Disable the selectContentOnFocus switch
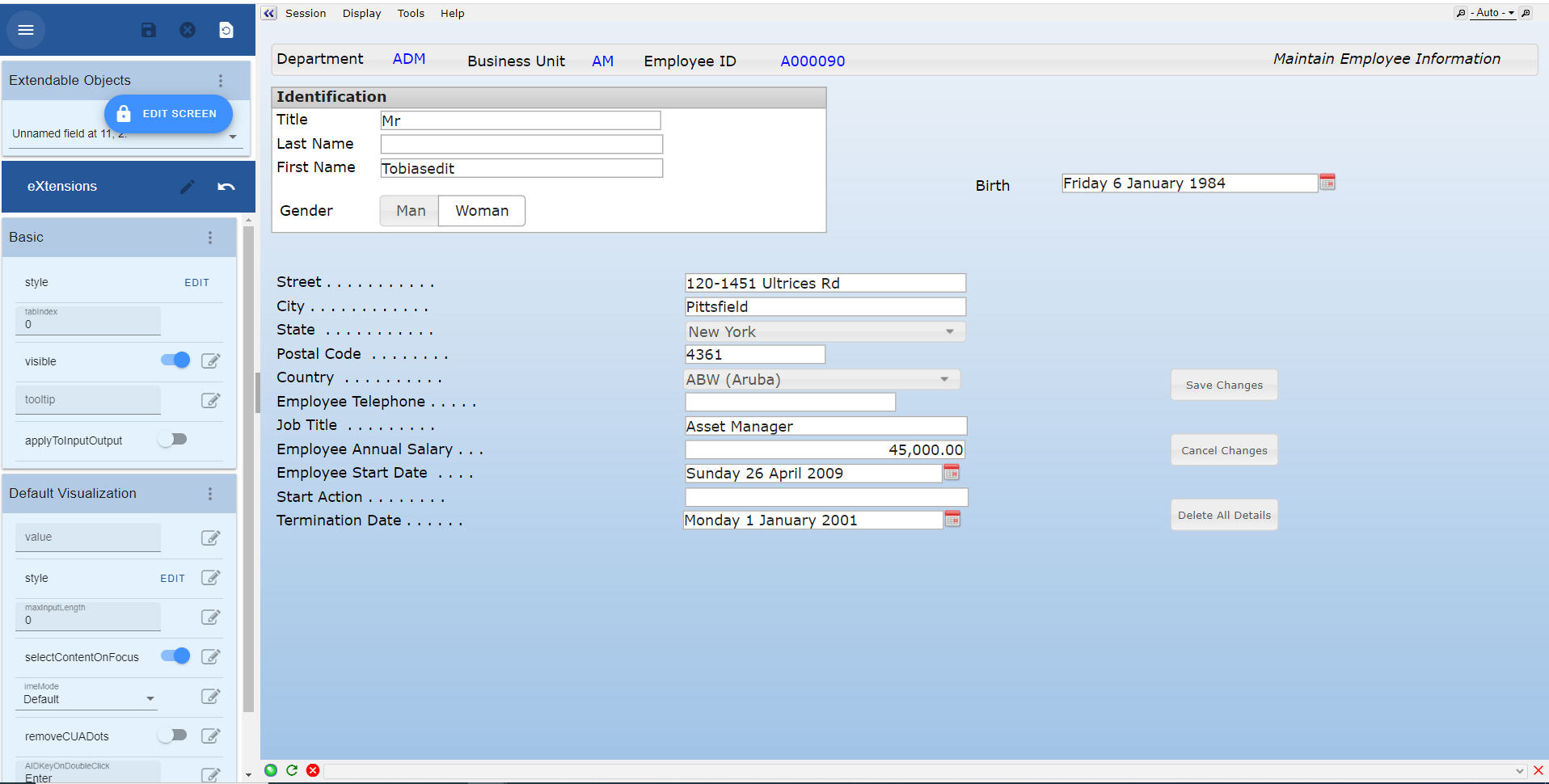The height and width of the screenshot is (784, 1549). tap(175, 656)
